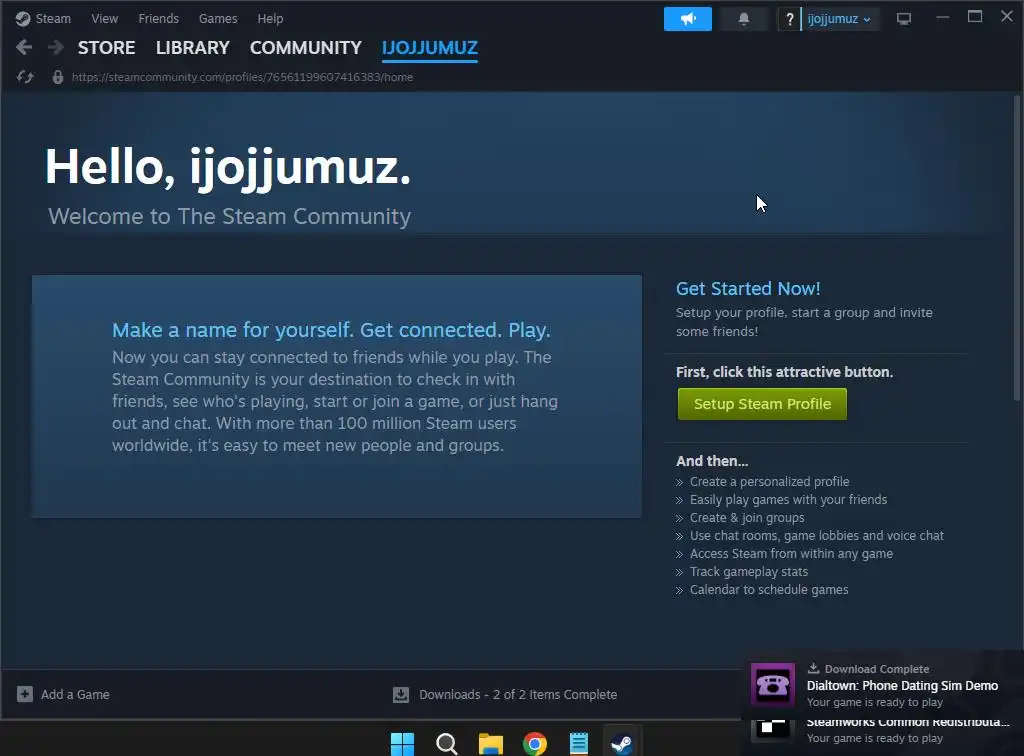Viewport: 1024px width, 756px height.
Task: Click the steamcommunity profile URL address
Action: click(242, 77)
